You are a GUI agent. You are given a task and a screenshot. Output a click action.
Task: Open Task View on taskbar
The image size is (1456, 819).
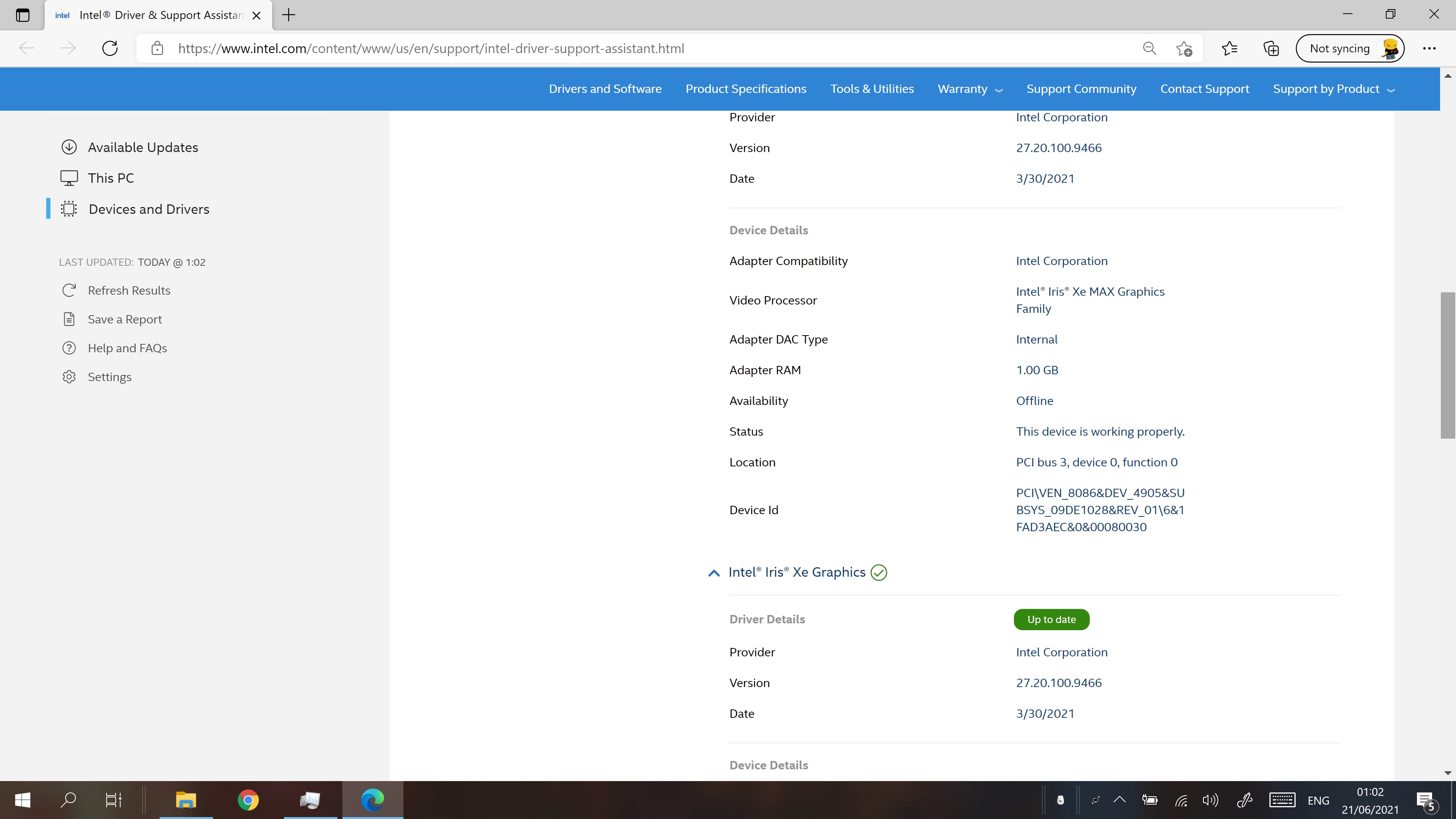coord(113,800)
